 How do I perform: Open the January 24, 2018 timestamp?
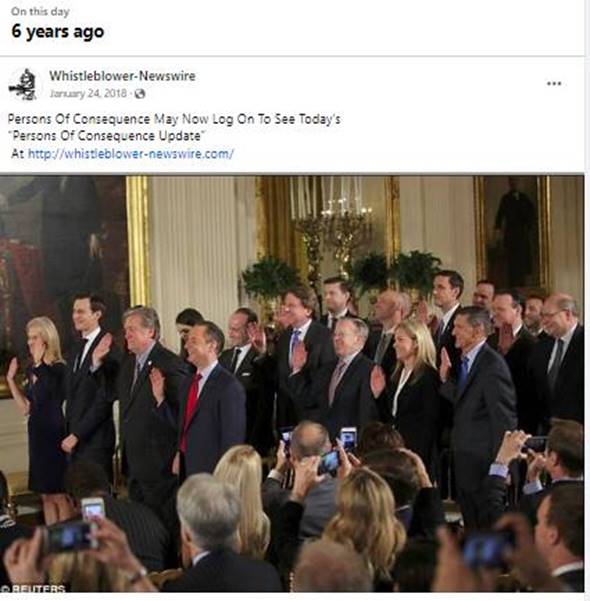tap(88, 94)
